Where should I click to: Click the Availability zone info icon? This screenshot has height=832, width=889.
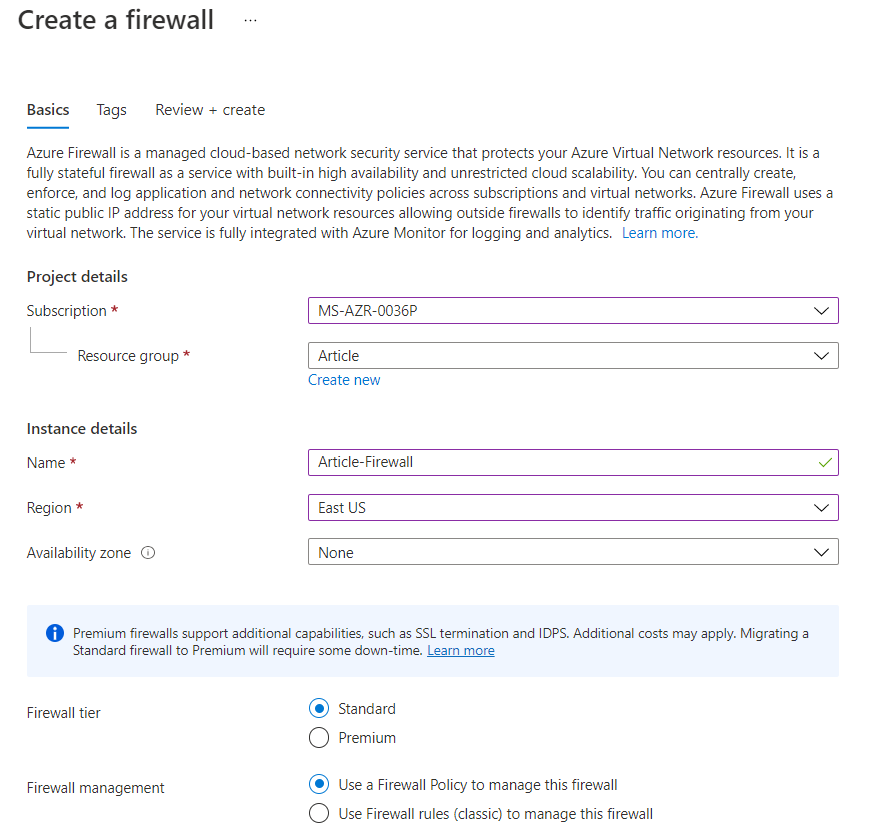coord(148,553)
